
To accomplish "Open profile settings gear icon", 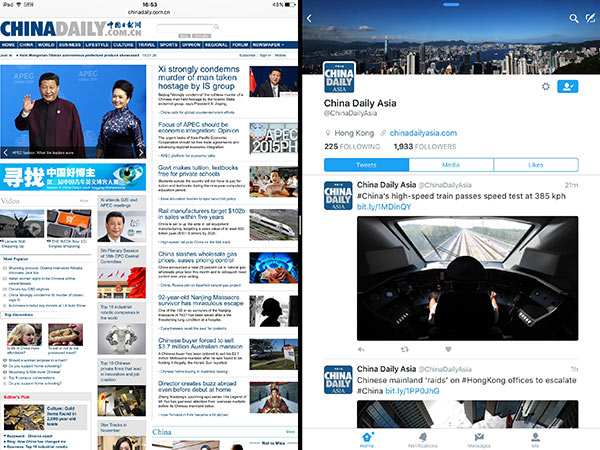I will coord(544,87).
